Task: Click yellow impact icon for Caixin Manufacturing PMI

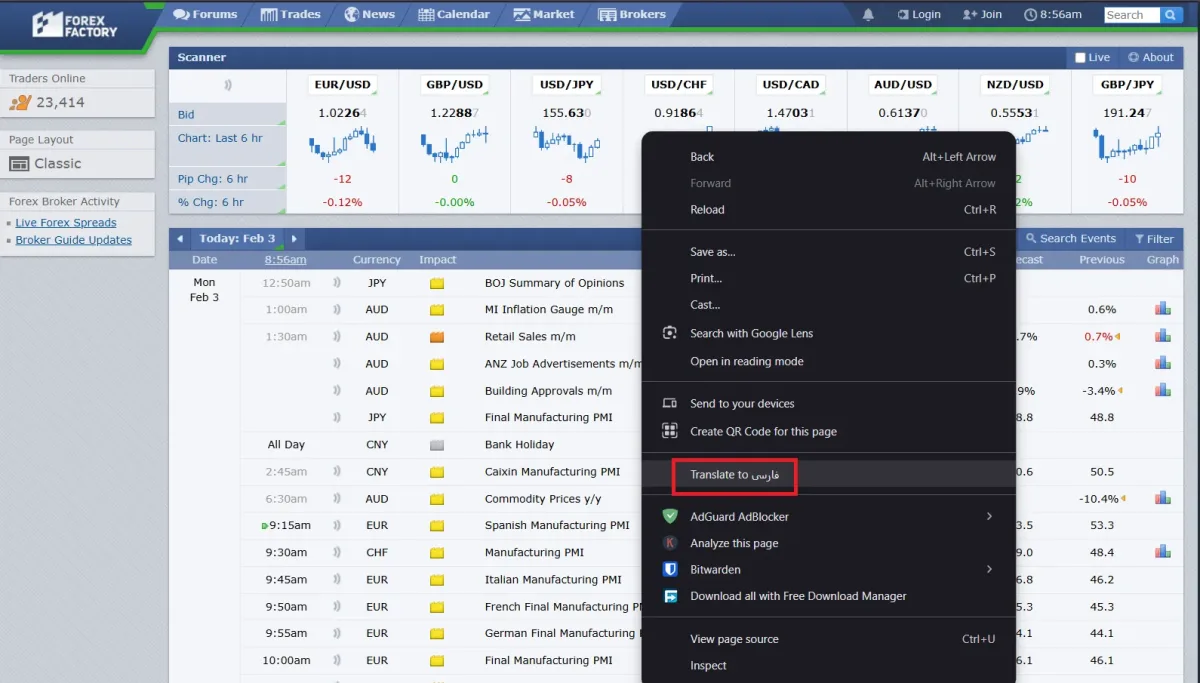Action: click(x=437, y=472)
